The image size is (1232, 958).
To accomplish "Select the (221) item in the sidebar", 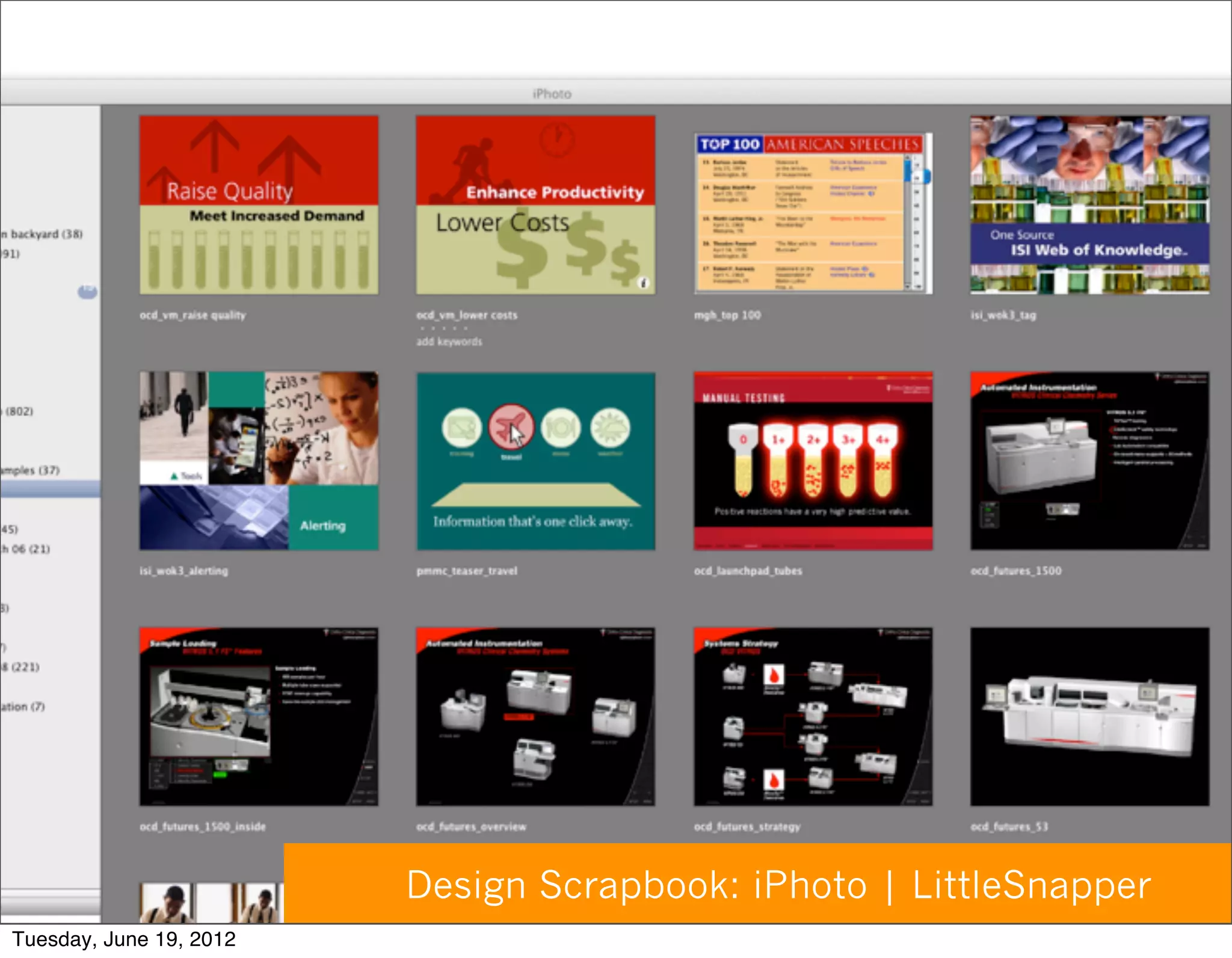I will click(x=21, y=667).
